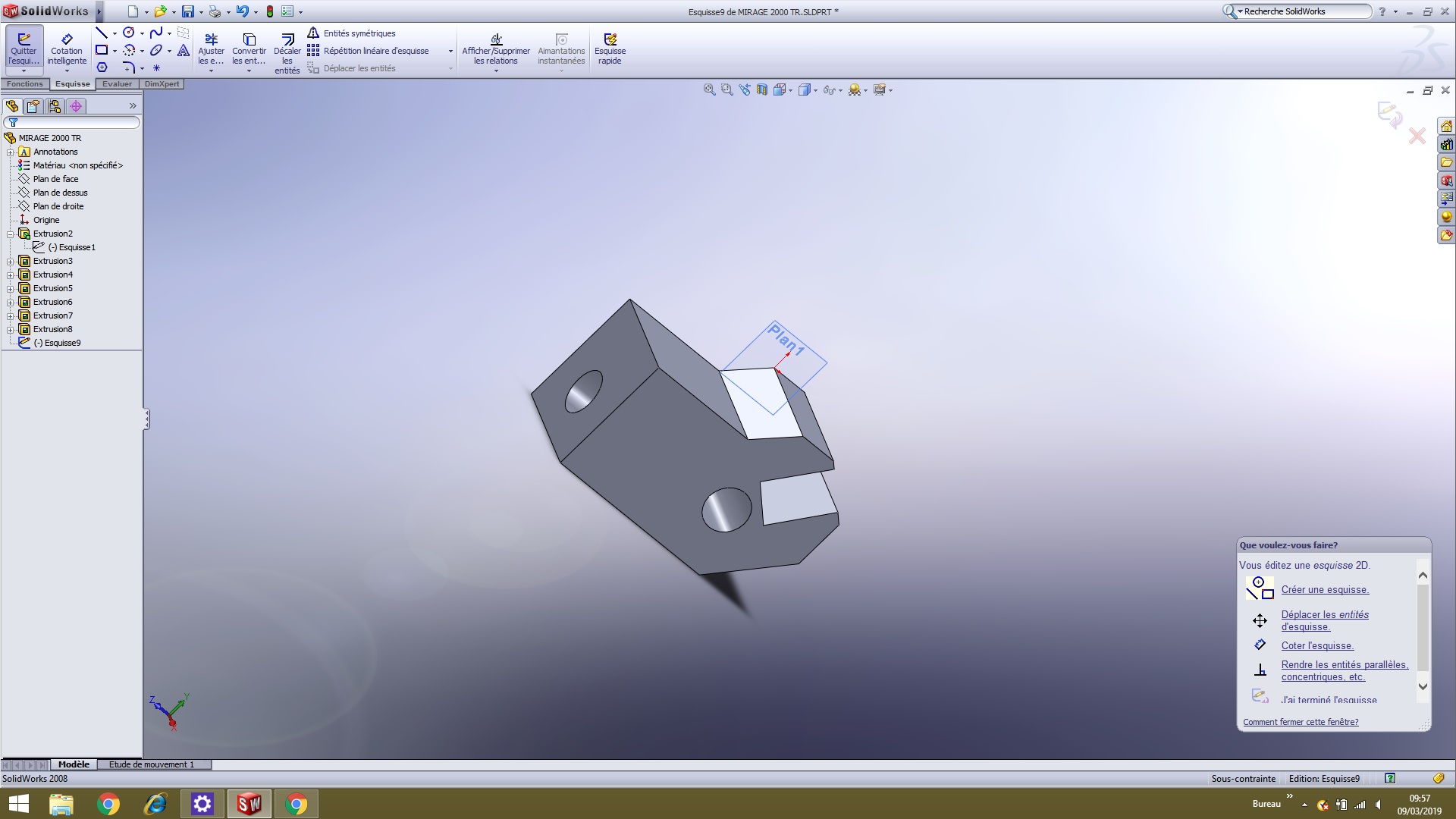Select the Polygon sketch tool
Viewport: 1456px width, 819px height.
pyautogui.click(x=102, y=67)
